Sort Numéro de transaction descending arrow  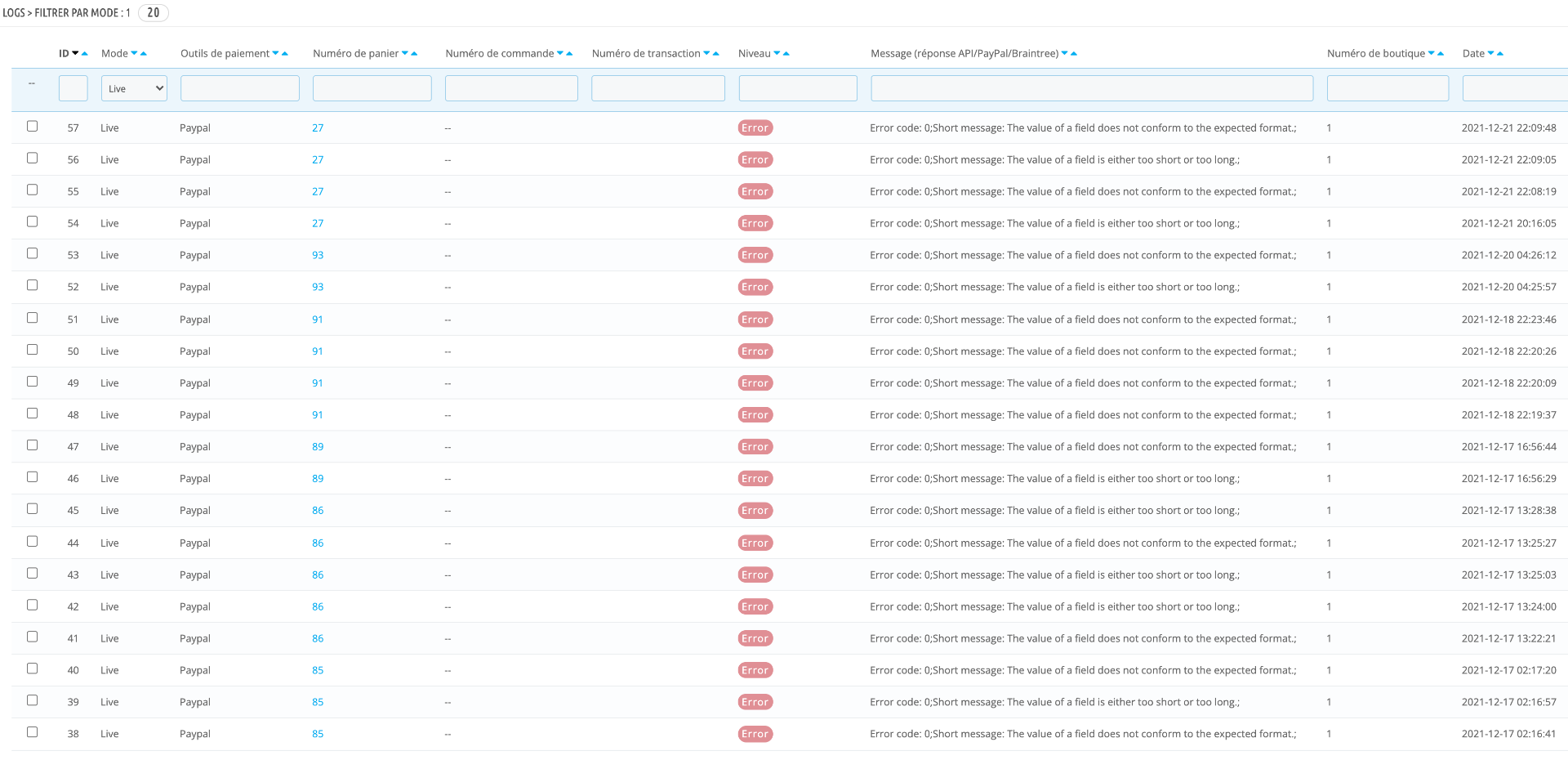tap(707, 53)
